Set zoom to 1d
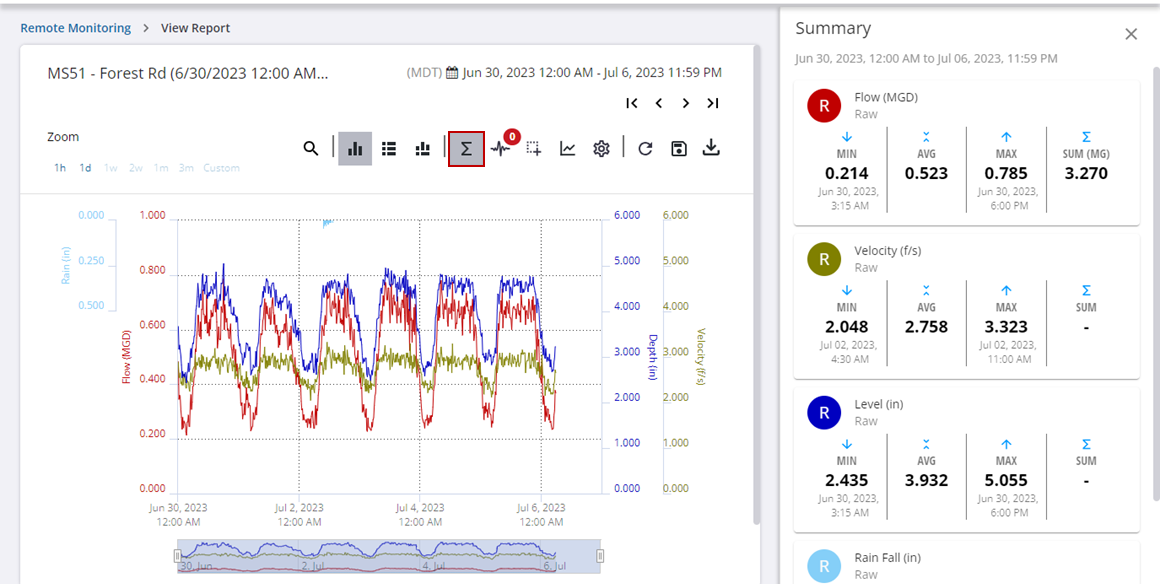The width and height of the screenshot is (1160, 584). click(86, 168)
